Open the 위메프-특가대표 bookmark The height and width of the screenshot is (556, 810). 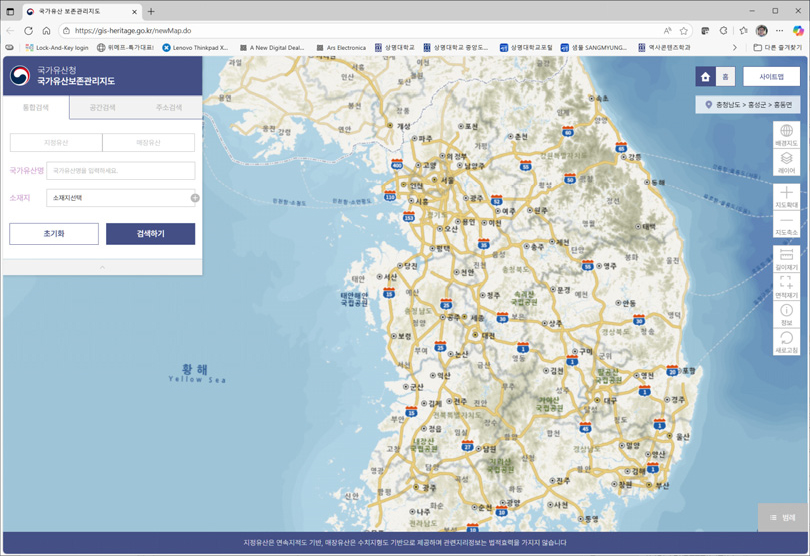point(126,48)
